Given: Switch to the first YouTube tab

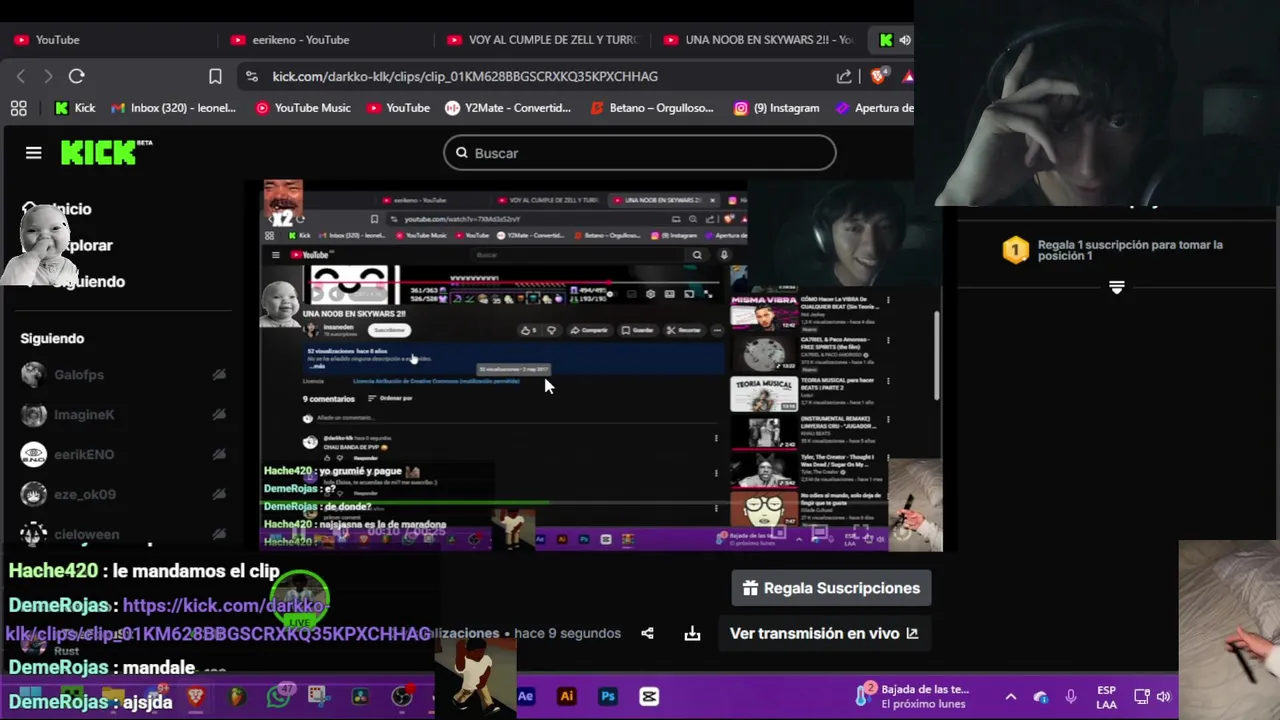Looking at the screenshot, I should pyautogui.click(x=110, y=40).
